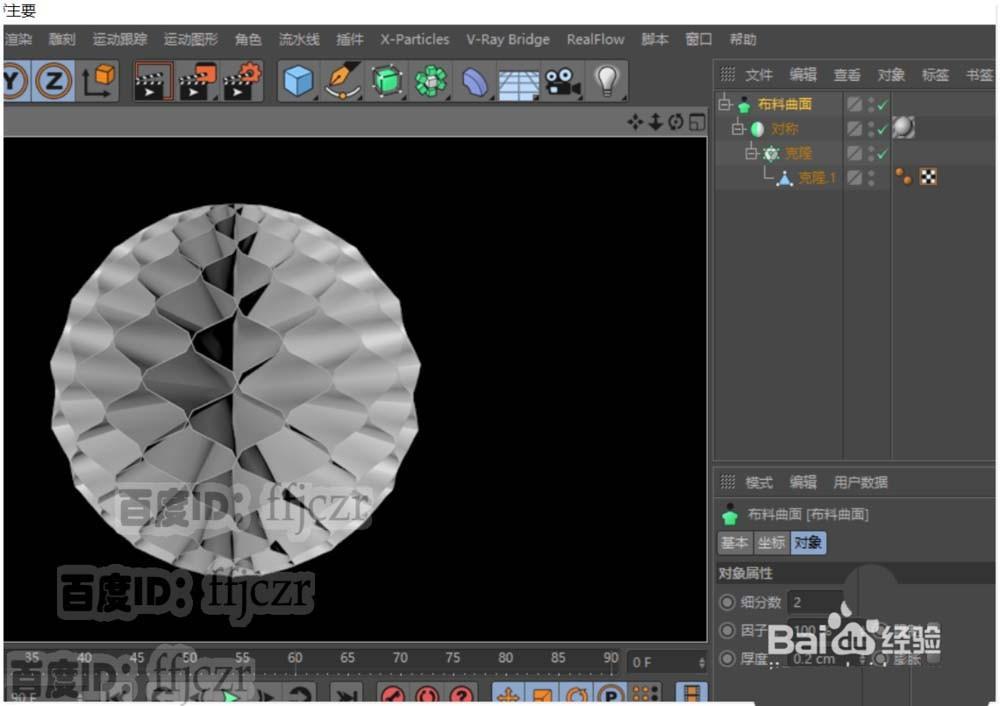Open the 窗口 menu
The height and width of the screenshot is (706, 1000).
[x=698, y=40]
